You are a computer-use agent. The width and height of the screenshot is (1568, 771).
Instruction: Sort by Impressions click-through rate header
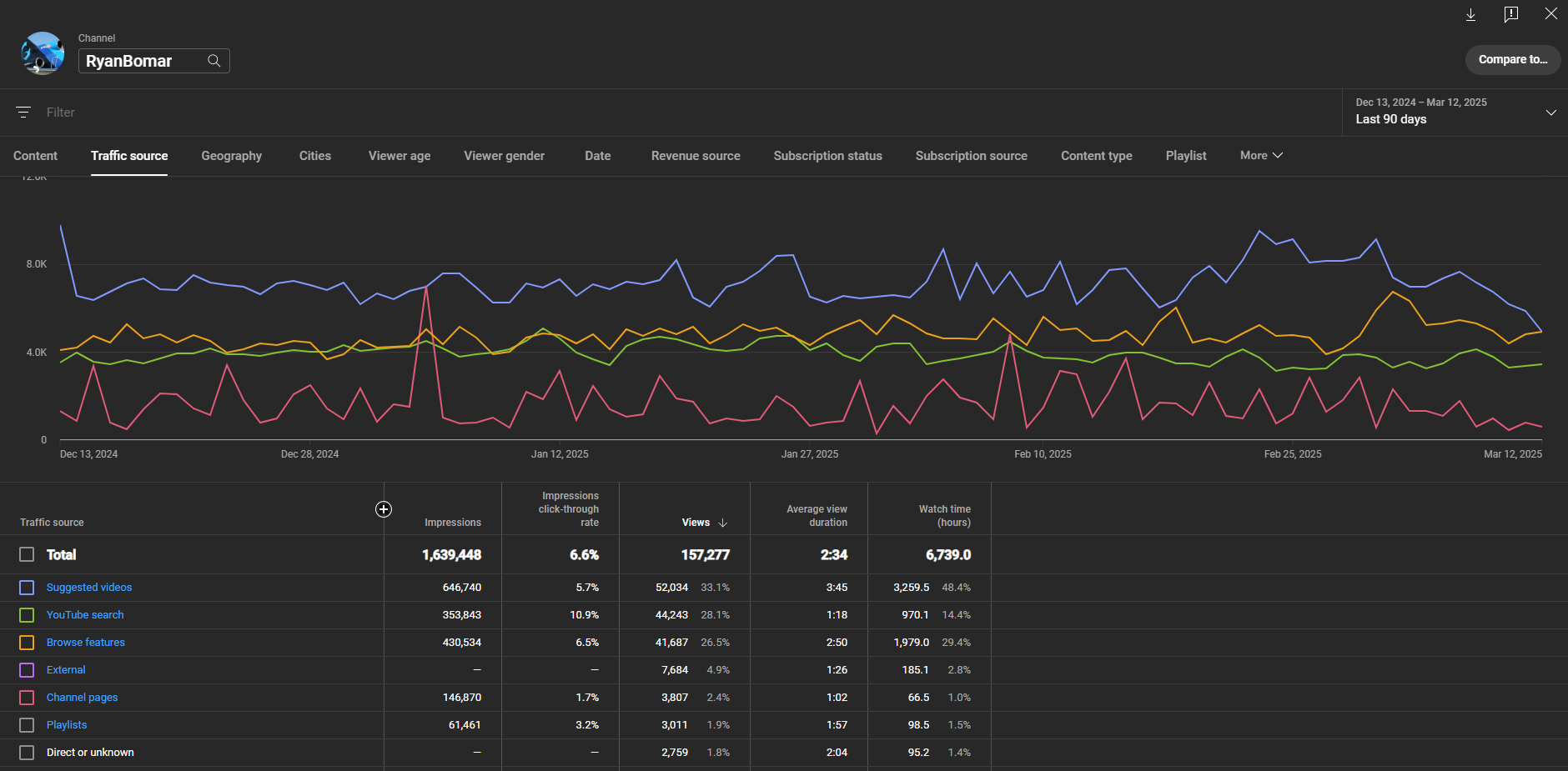click(569, 509)
